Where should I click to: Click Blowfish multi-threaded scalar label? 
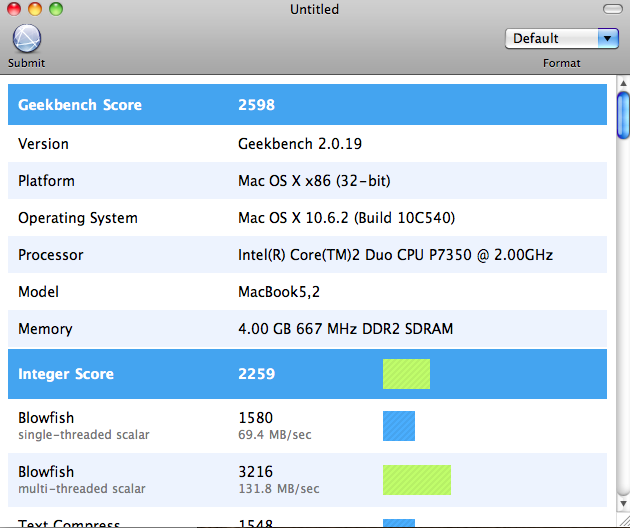click(x=82, y=480)
